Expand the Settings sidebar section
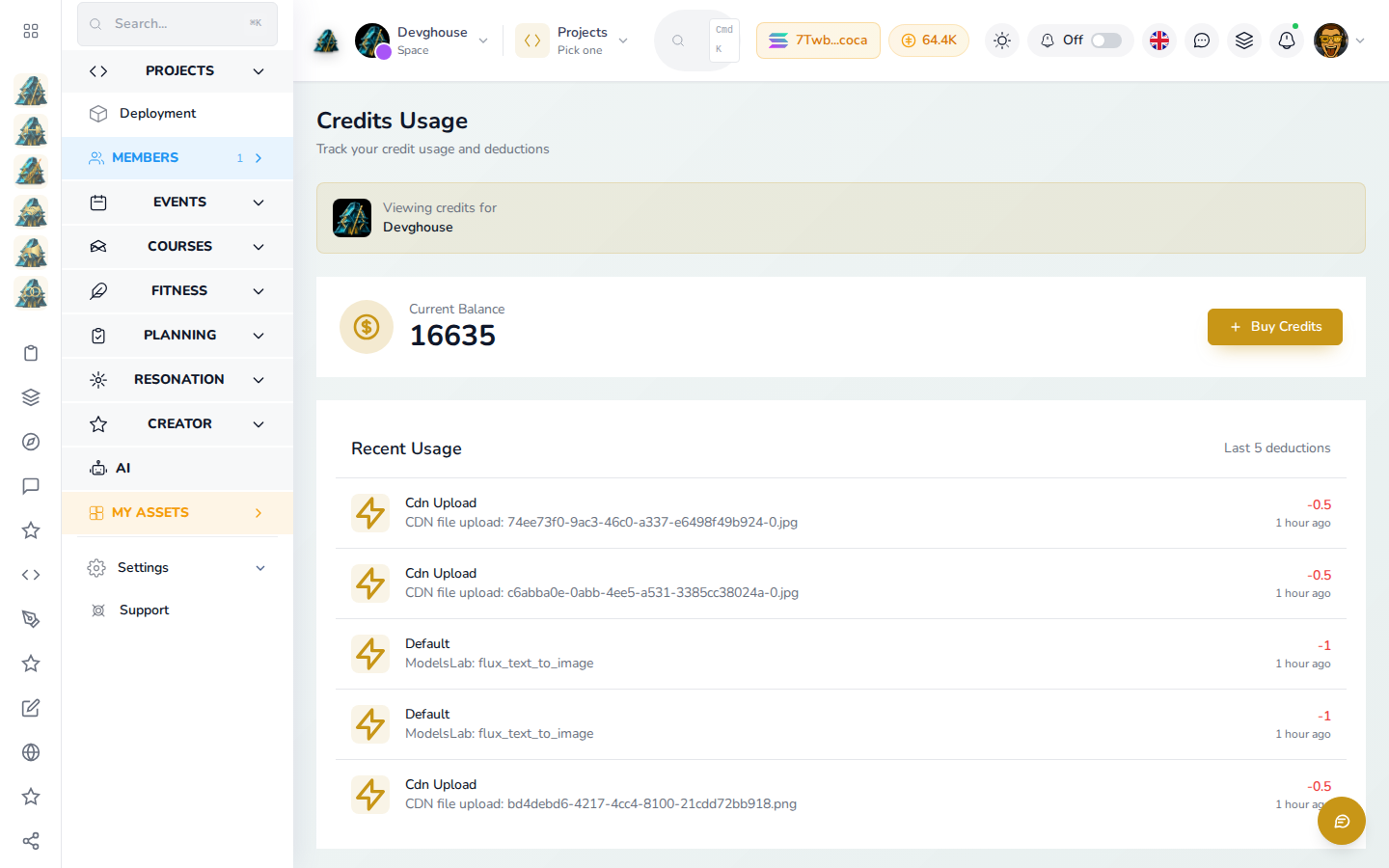 click(177, 568)
